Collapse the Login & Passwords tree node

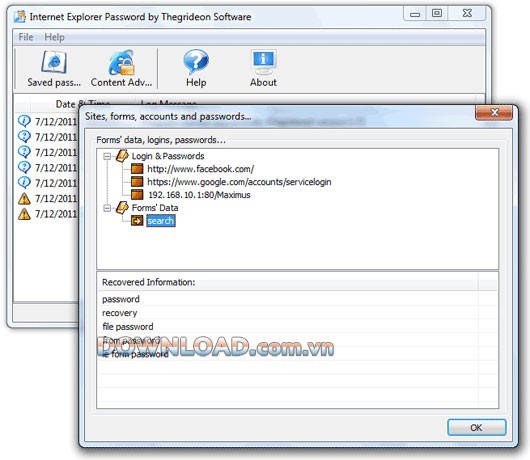107,156
